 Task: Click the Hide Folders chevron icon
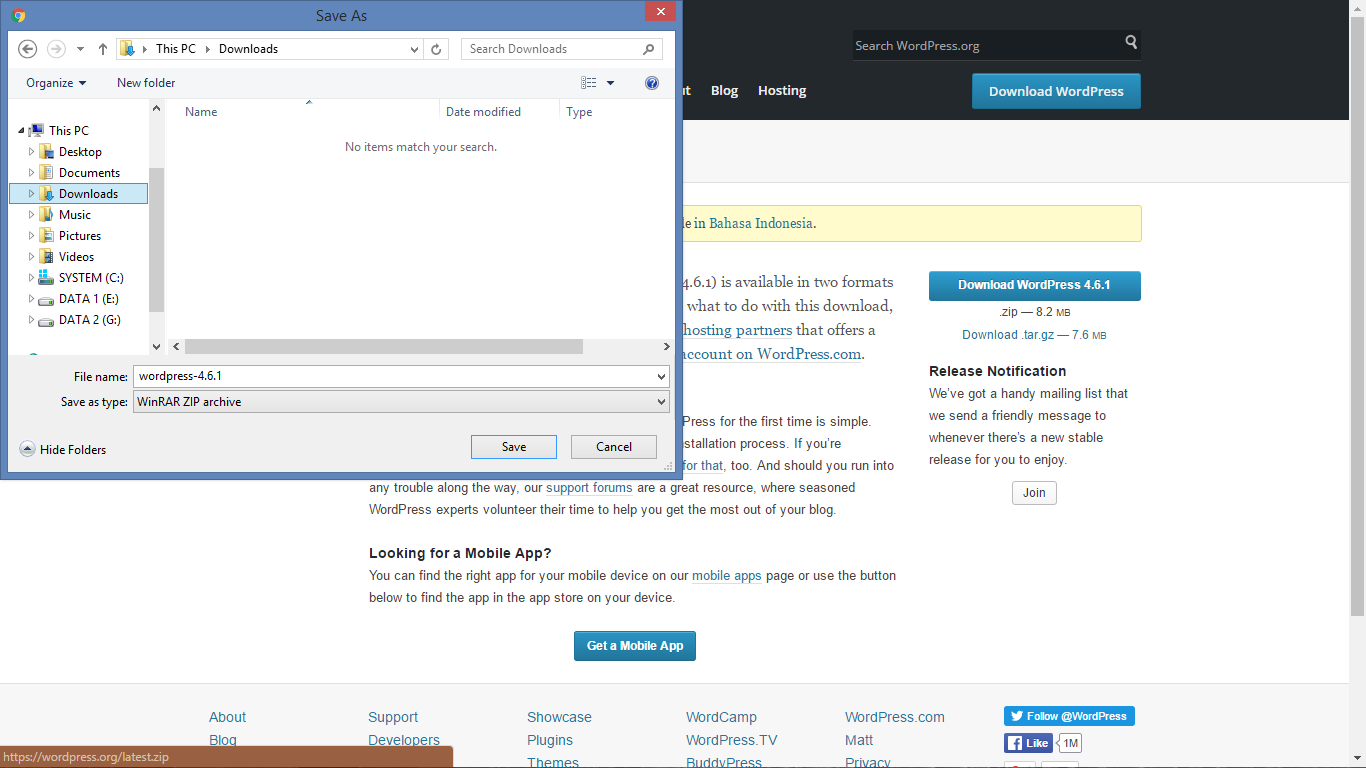(x=27, y=449)
